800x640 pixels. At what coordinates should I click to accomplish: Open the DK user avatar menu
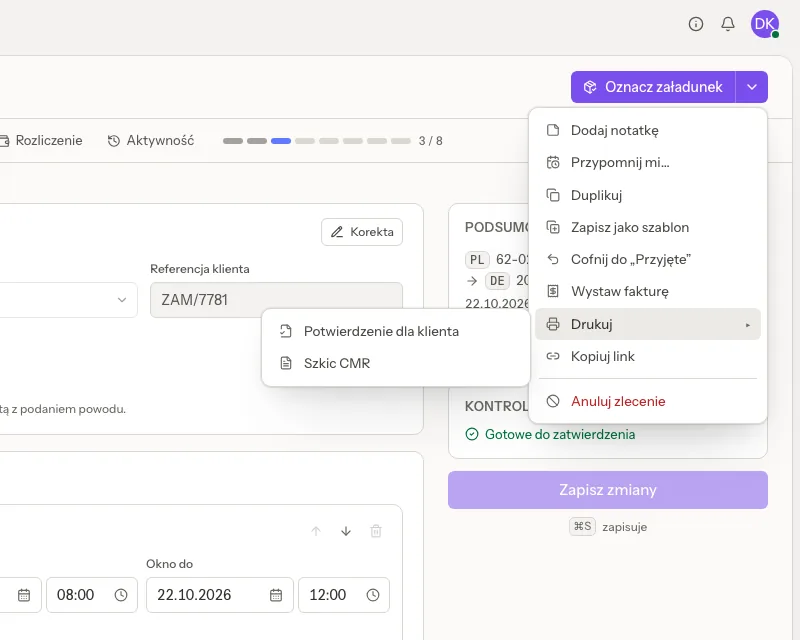(x=764, y=24)
